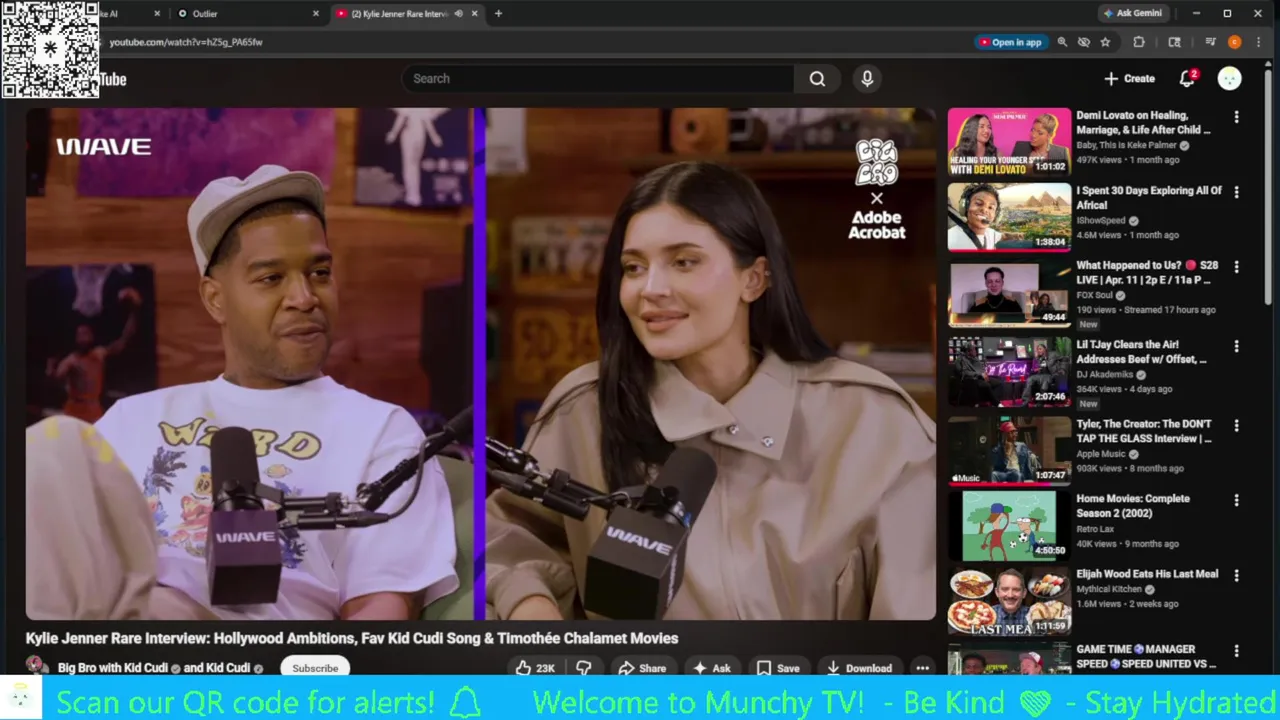Click the youtube.com address bar URL
The width and height of the screenshot is (1280, 720).
(186, 42)
